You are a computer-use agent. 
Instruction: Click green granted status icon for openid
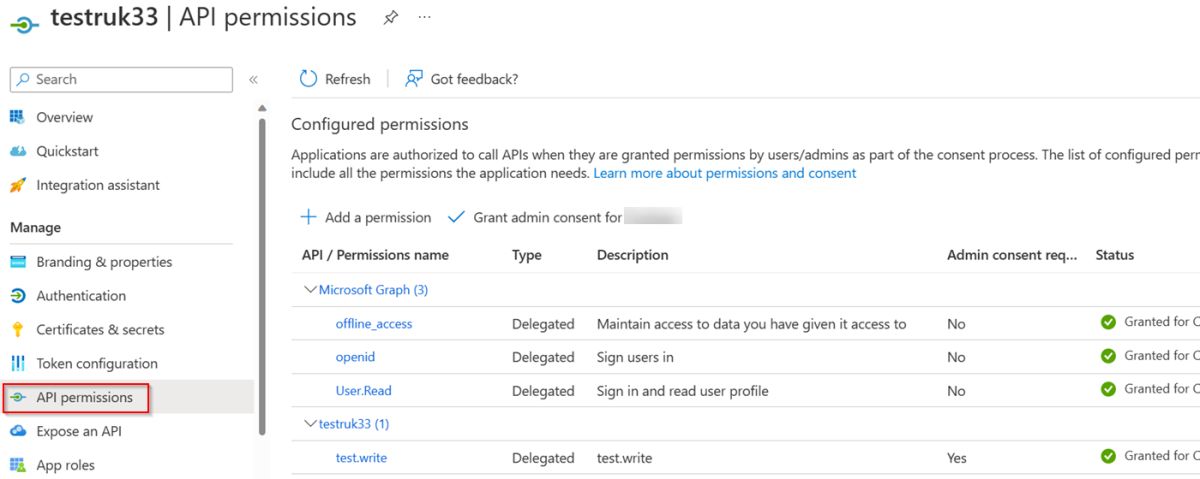pos(1108,356)
